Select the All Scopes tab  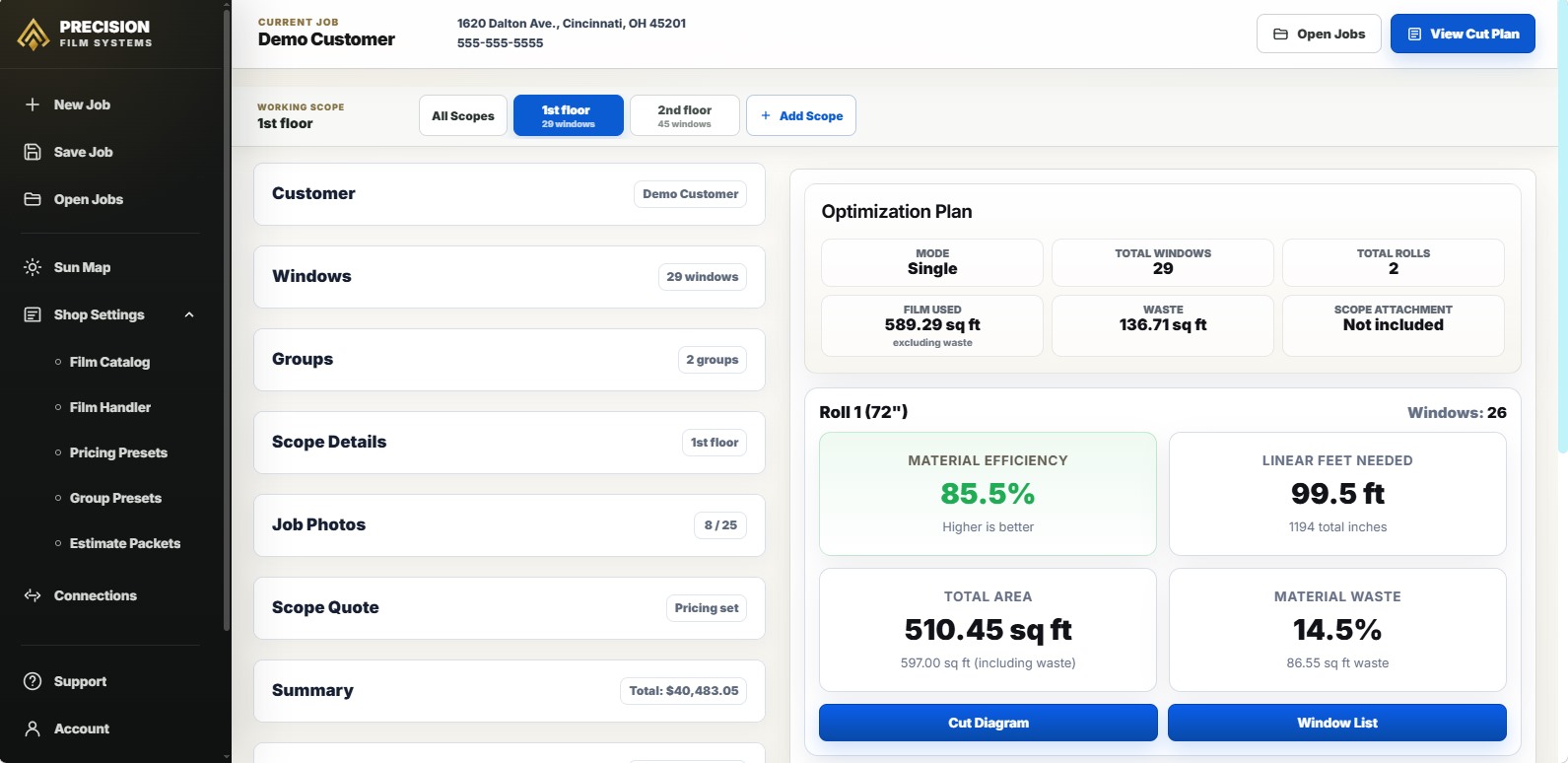pos(463,115)
